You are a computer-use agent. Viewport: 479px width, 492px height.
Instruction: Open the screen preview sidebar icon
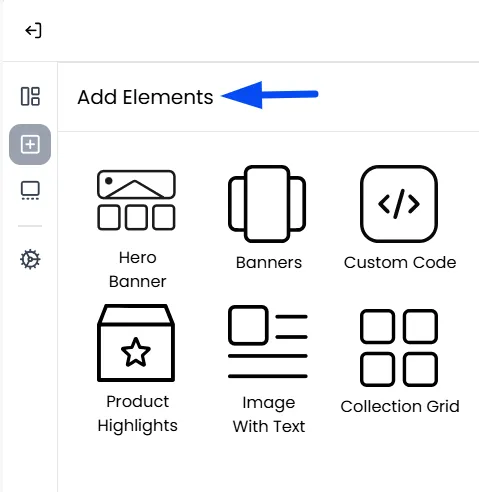[30, 190]
